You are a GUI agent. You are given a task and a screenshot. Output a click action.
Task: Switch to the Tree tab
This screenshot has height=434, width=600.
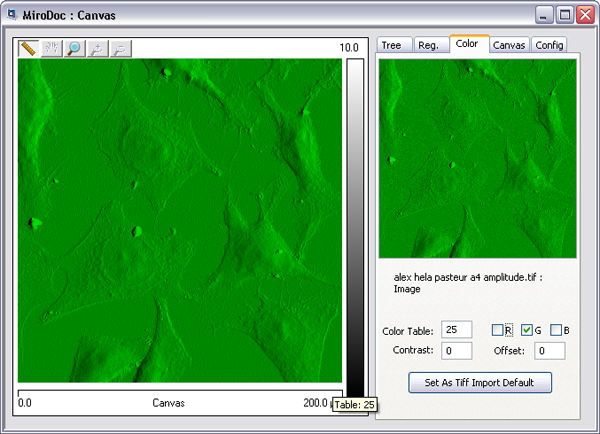392,45
